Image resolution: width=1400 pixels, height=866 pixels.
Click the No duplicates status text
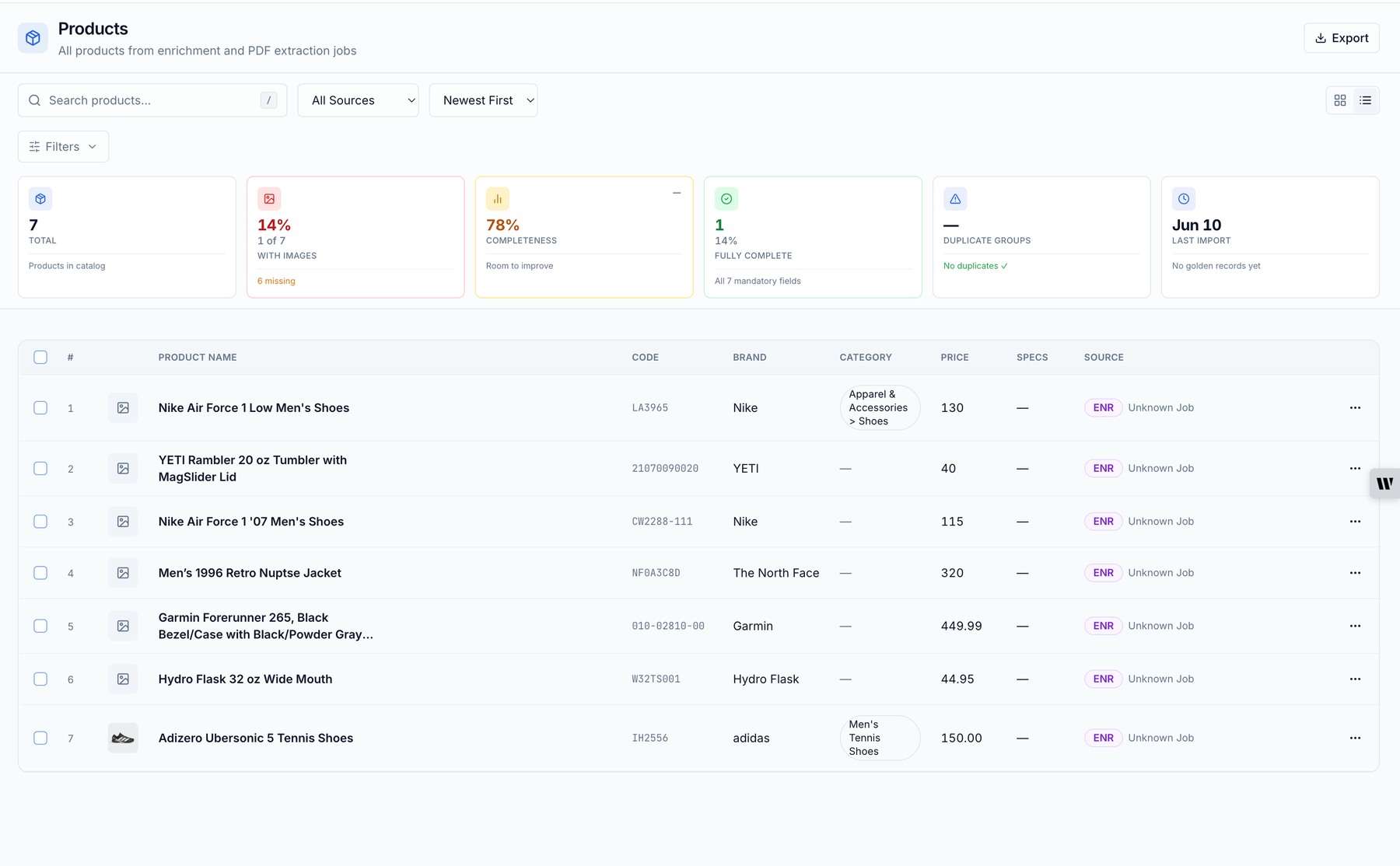point(975,266)
